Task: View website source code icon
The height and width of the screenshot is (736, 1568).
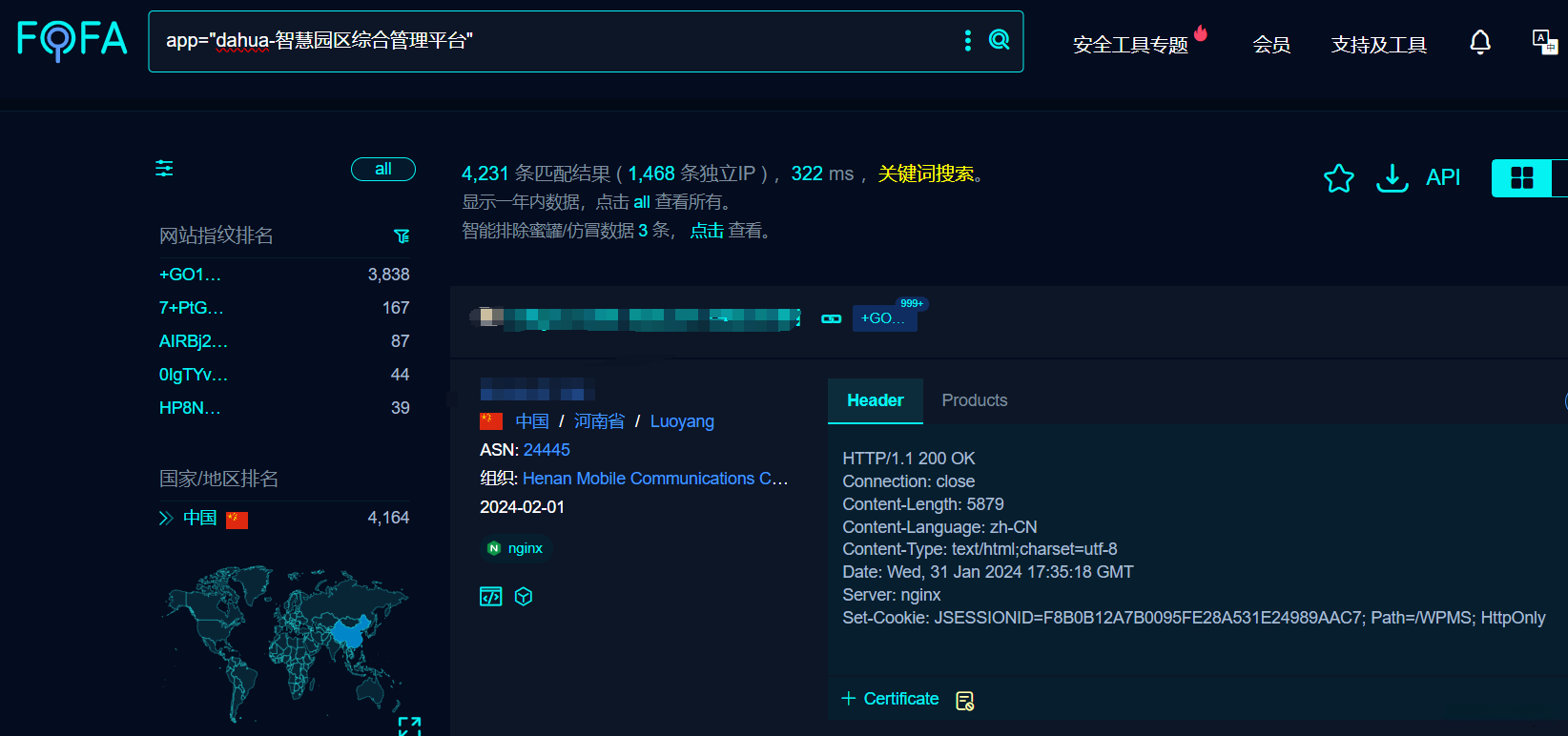Action: [490, 597]
